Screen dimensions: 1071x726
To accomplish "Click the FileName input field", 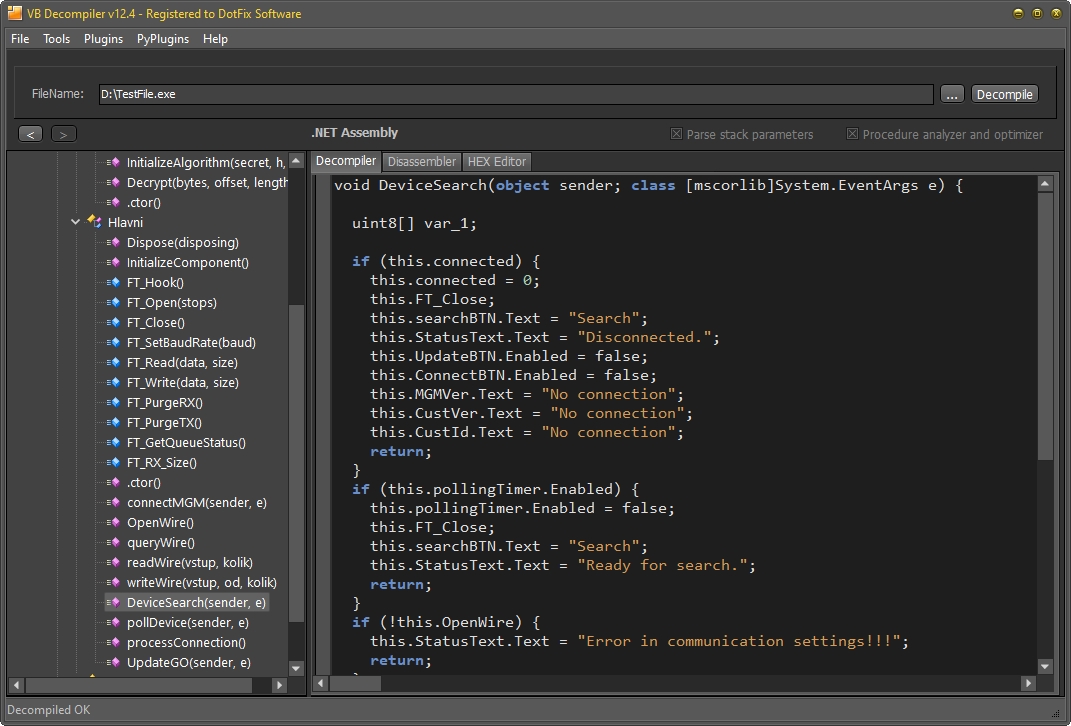I will point(516,94).
